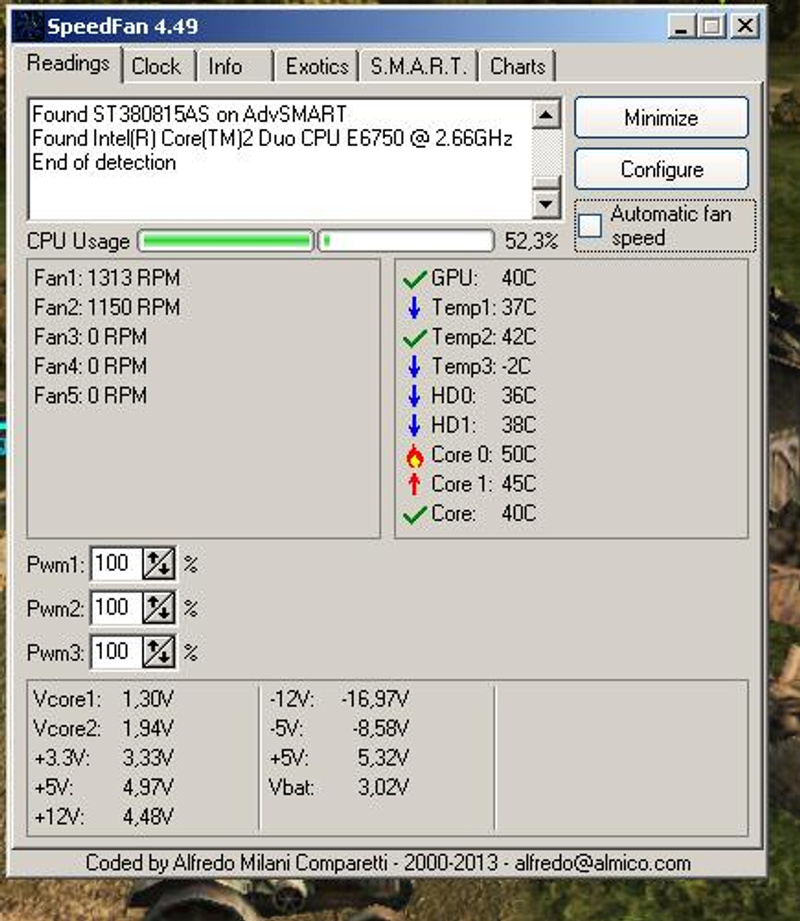Open the Charts tab

point(517,67)
